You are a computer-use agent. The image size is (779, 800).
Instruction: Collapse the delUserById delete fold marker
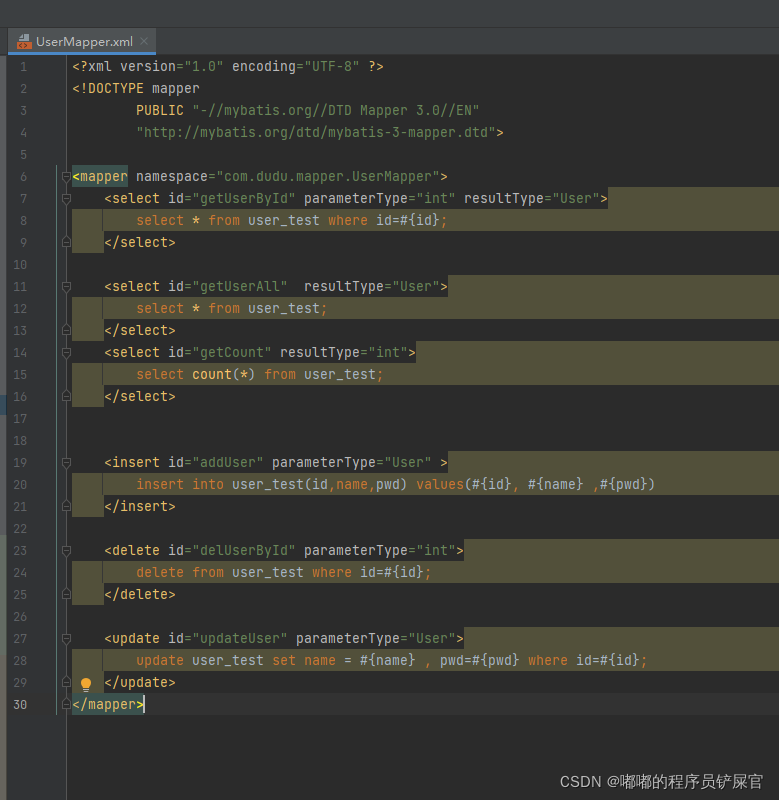[66, 551]
